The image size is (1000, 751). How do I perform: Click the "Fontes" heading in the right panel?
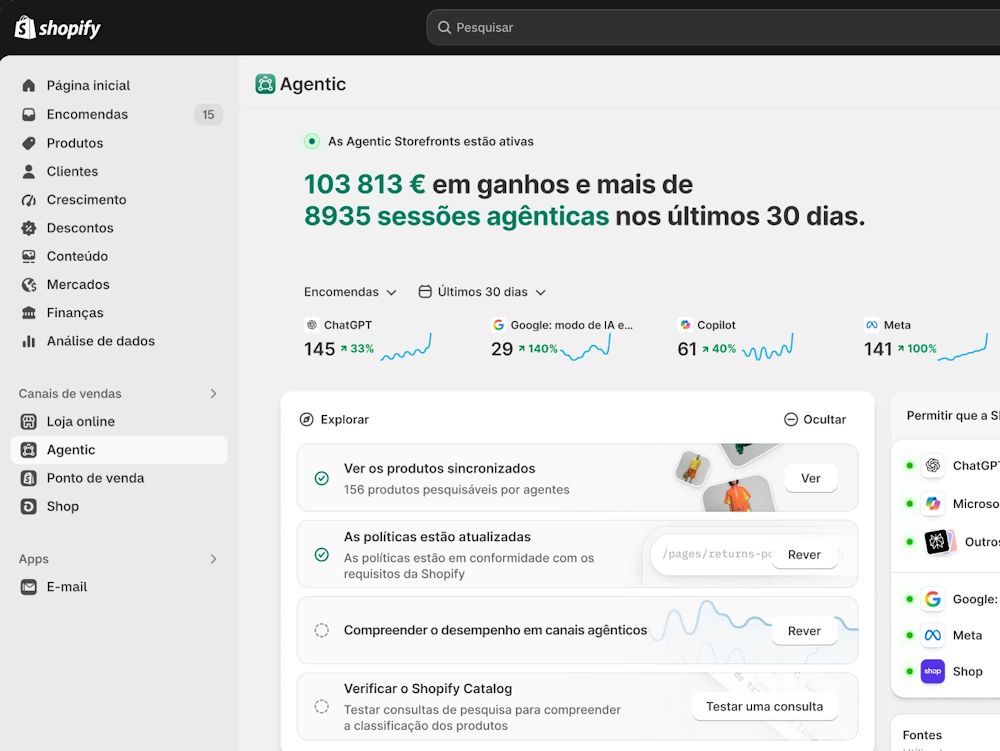pos(922,735)
